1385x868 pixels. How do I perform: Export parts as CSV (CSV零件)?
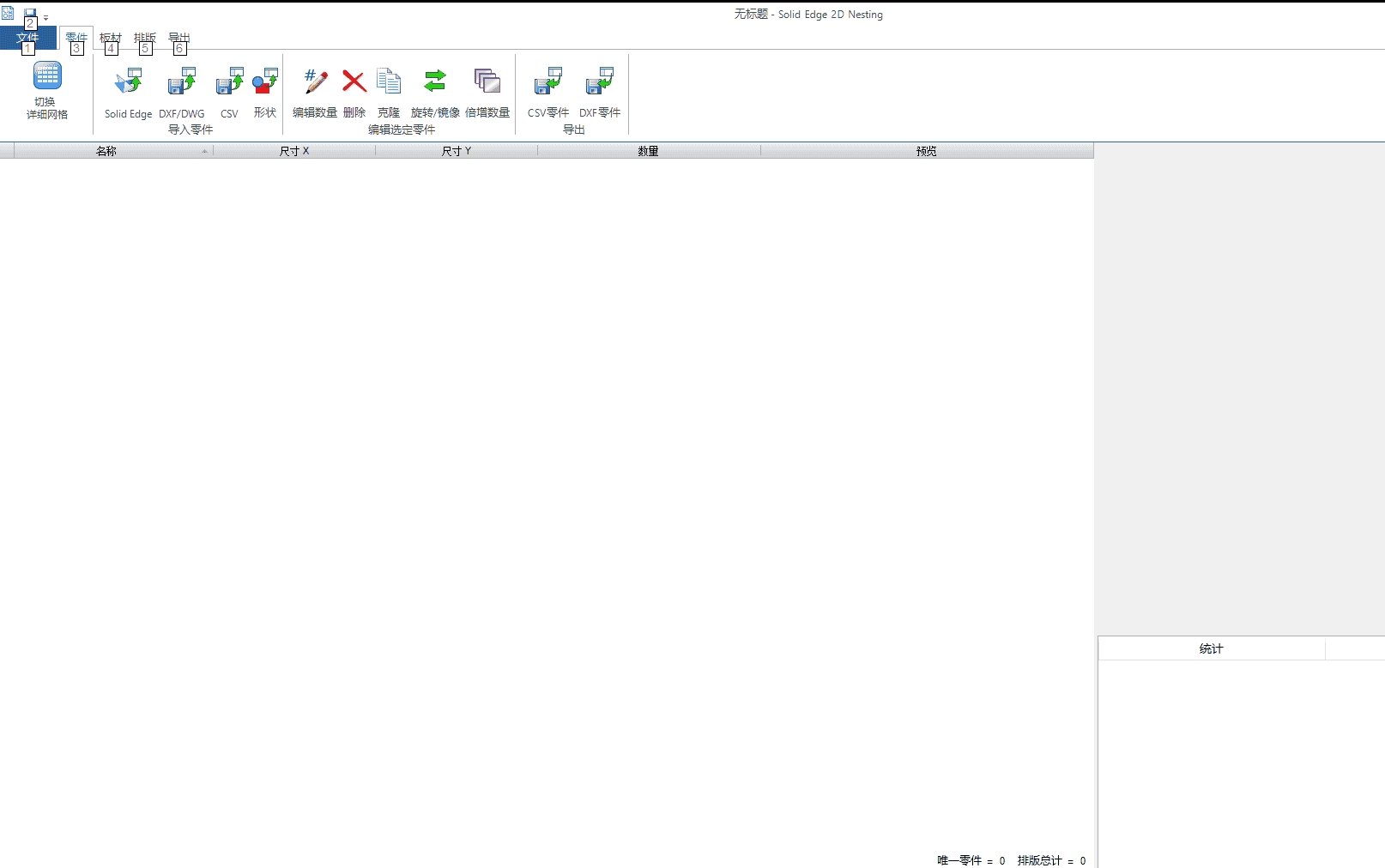[548, 93]
